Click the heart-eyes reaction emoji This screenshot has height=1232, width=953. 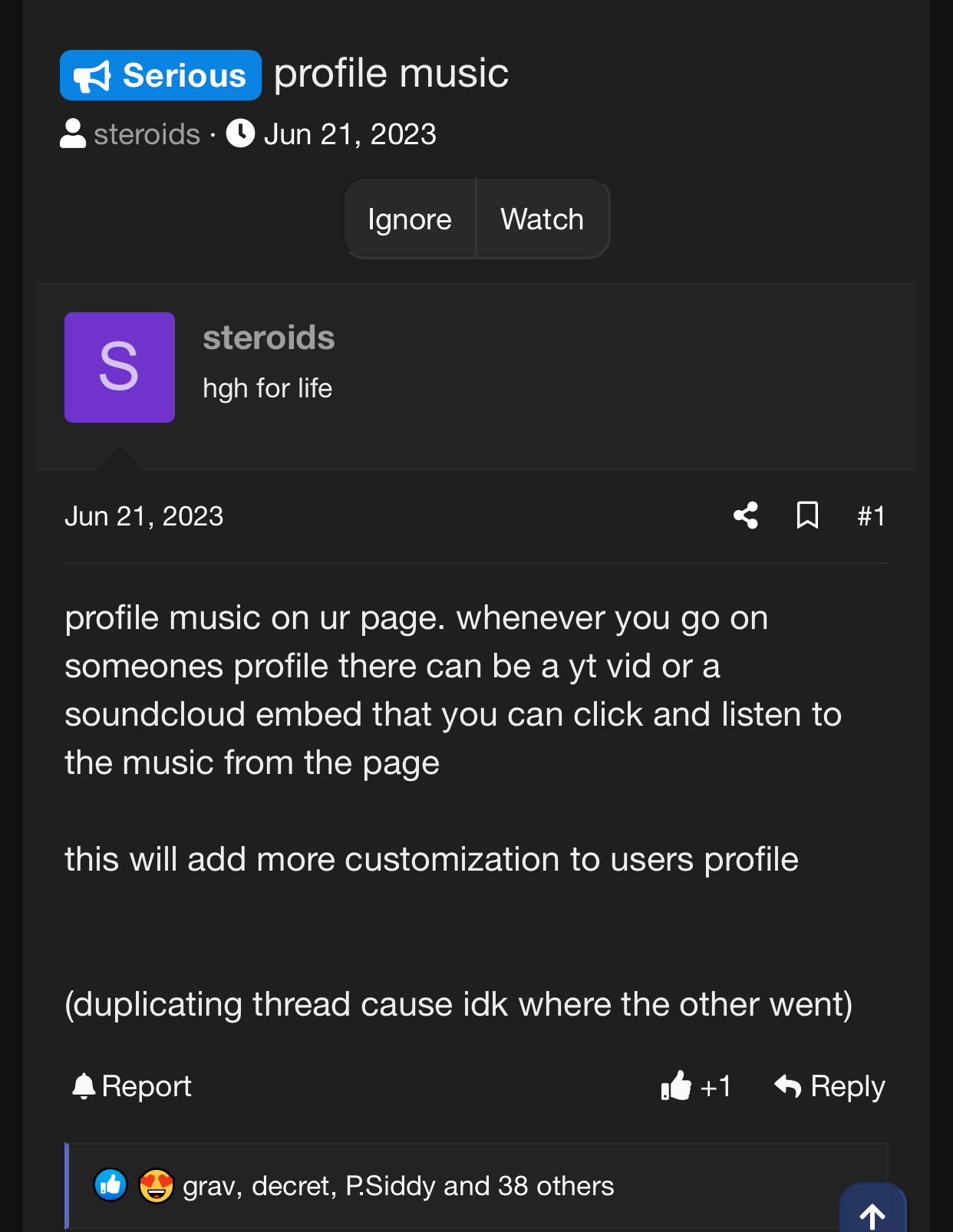click(x=156, y=1185)
